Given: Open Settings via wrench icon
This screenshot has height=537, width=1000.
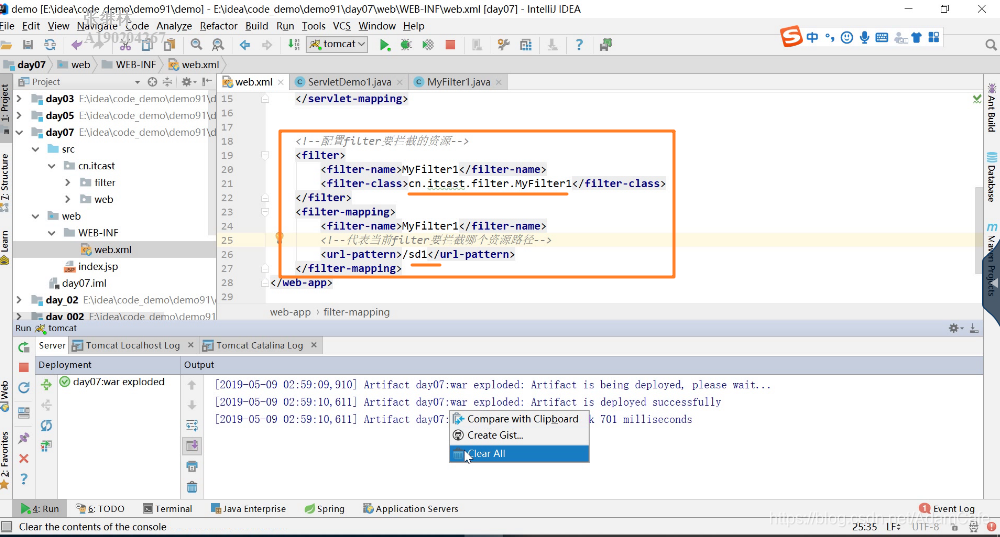Looking at the screenshot, I should pyautogui.click(x=503, y=45).
